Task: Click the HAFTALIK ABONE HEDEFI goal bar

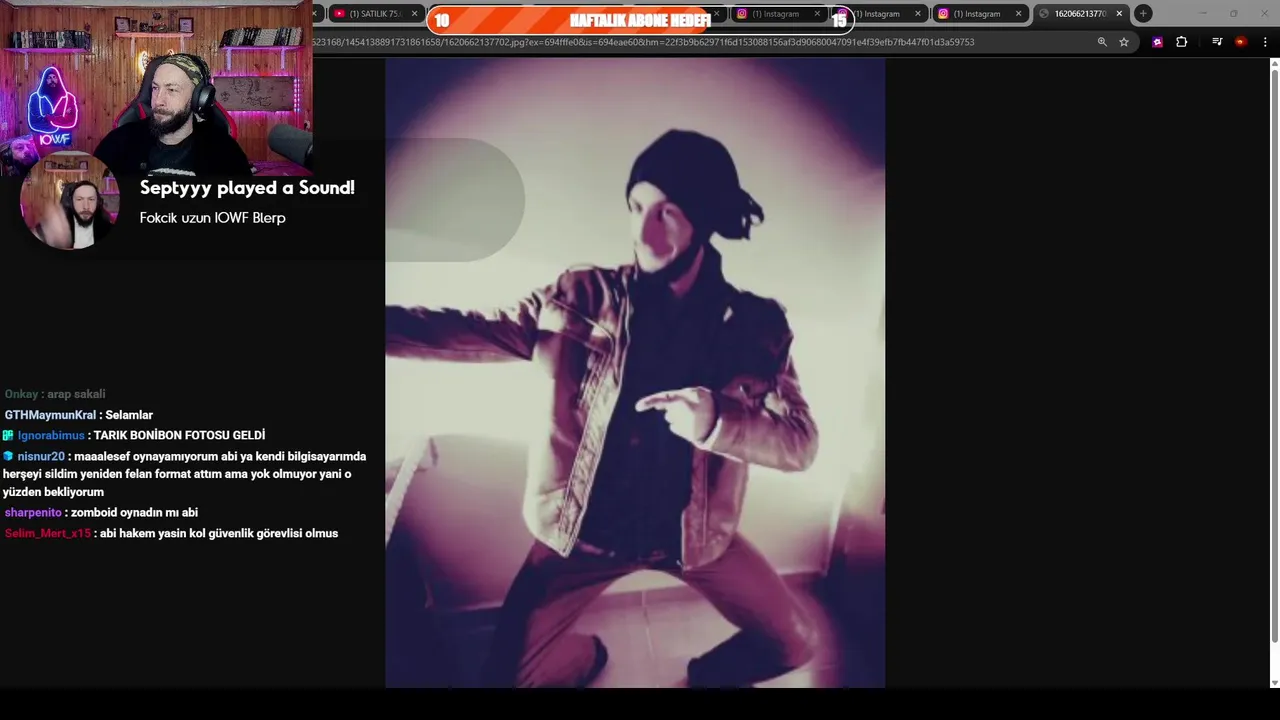Action: [640, 20]
